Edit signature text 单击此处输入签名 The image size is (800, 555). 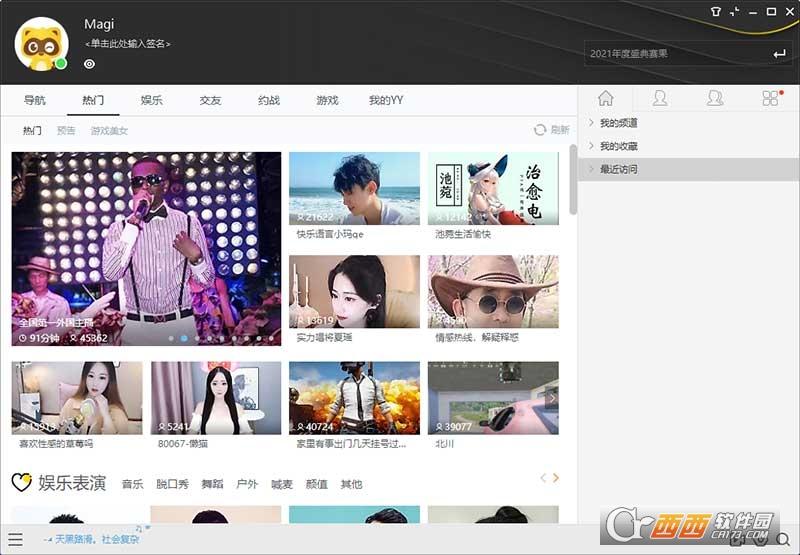click(x=128, y=44)
